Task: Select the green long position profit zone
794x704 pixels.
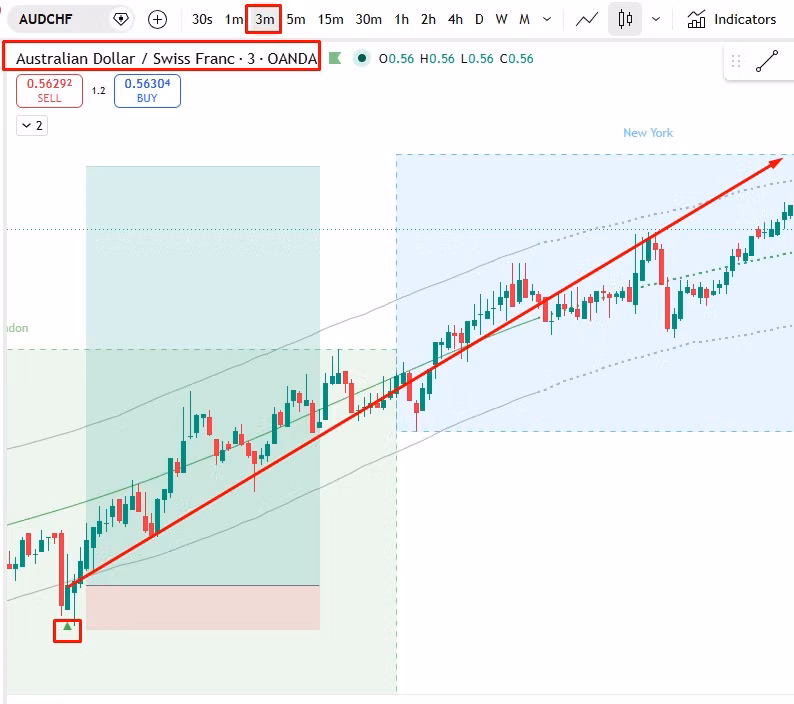Action: tap(203, 375)
